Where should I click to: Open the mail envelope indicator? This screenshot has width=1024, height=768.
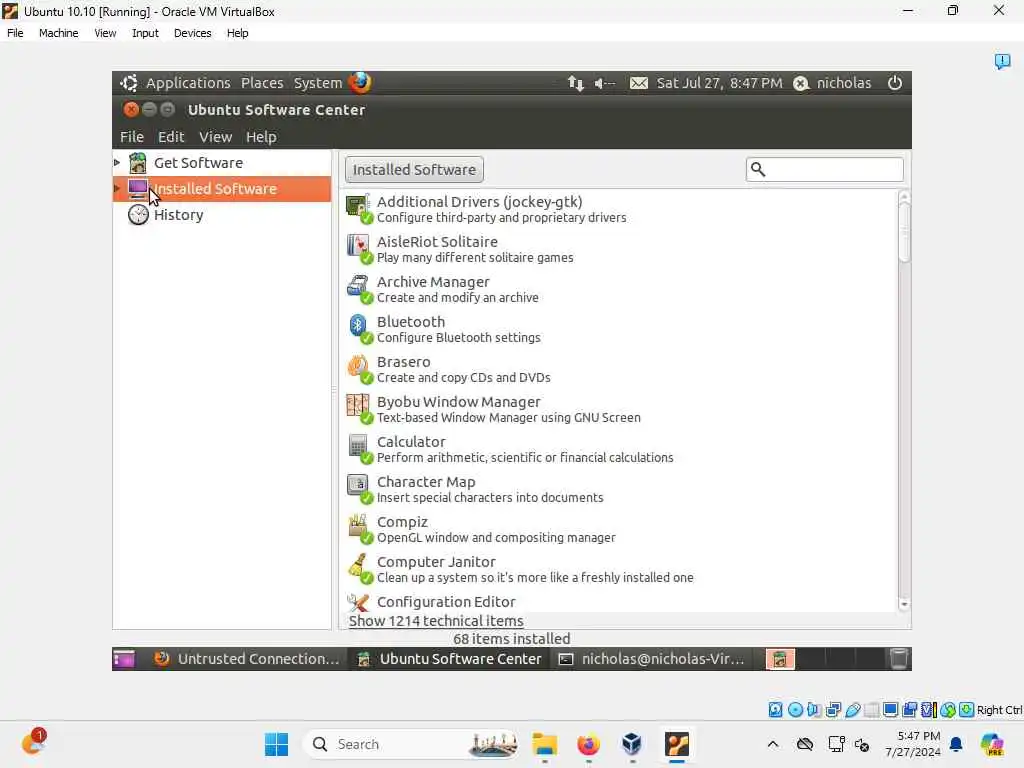639,83
